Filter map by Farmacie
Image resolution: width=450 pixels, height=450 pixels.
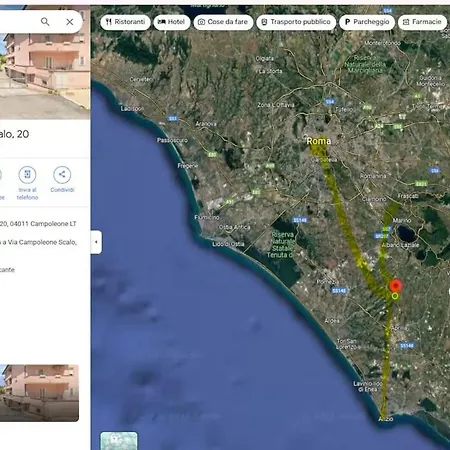(x=422, y=22)
